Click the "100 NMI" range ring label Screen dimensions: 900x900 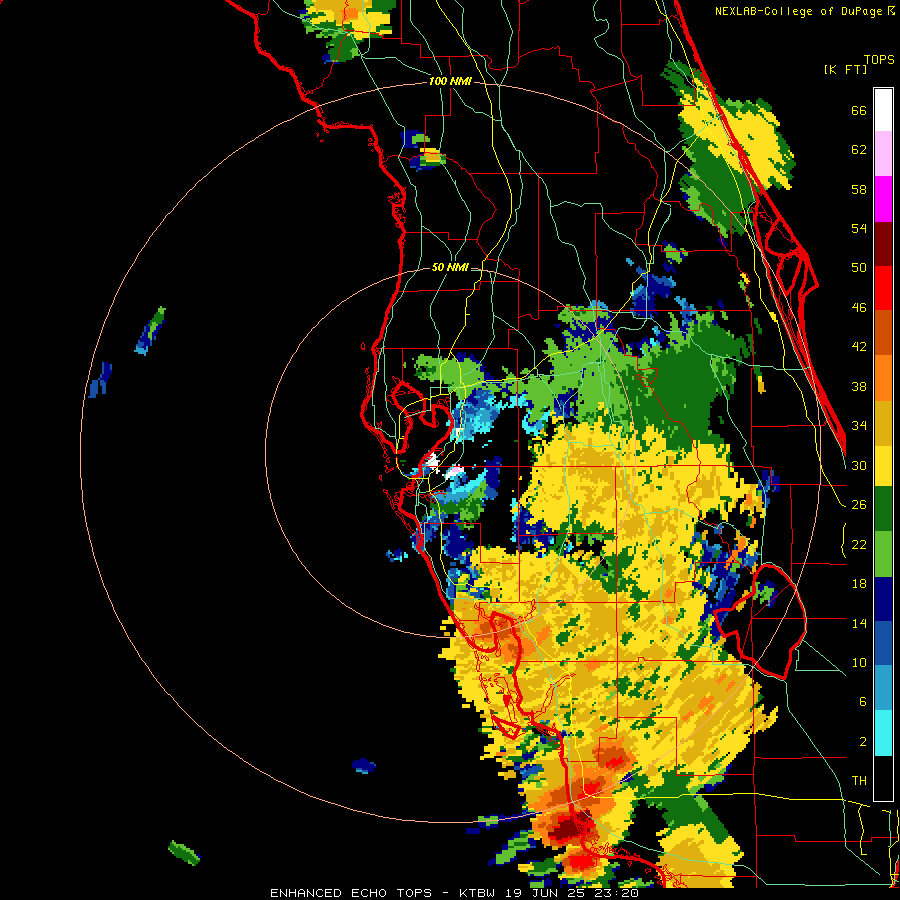click(450, 82)
